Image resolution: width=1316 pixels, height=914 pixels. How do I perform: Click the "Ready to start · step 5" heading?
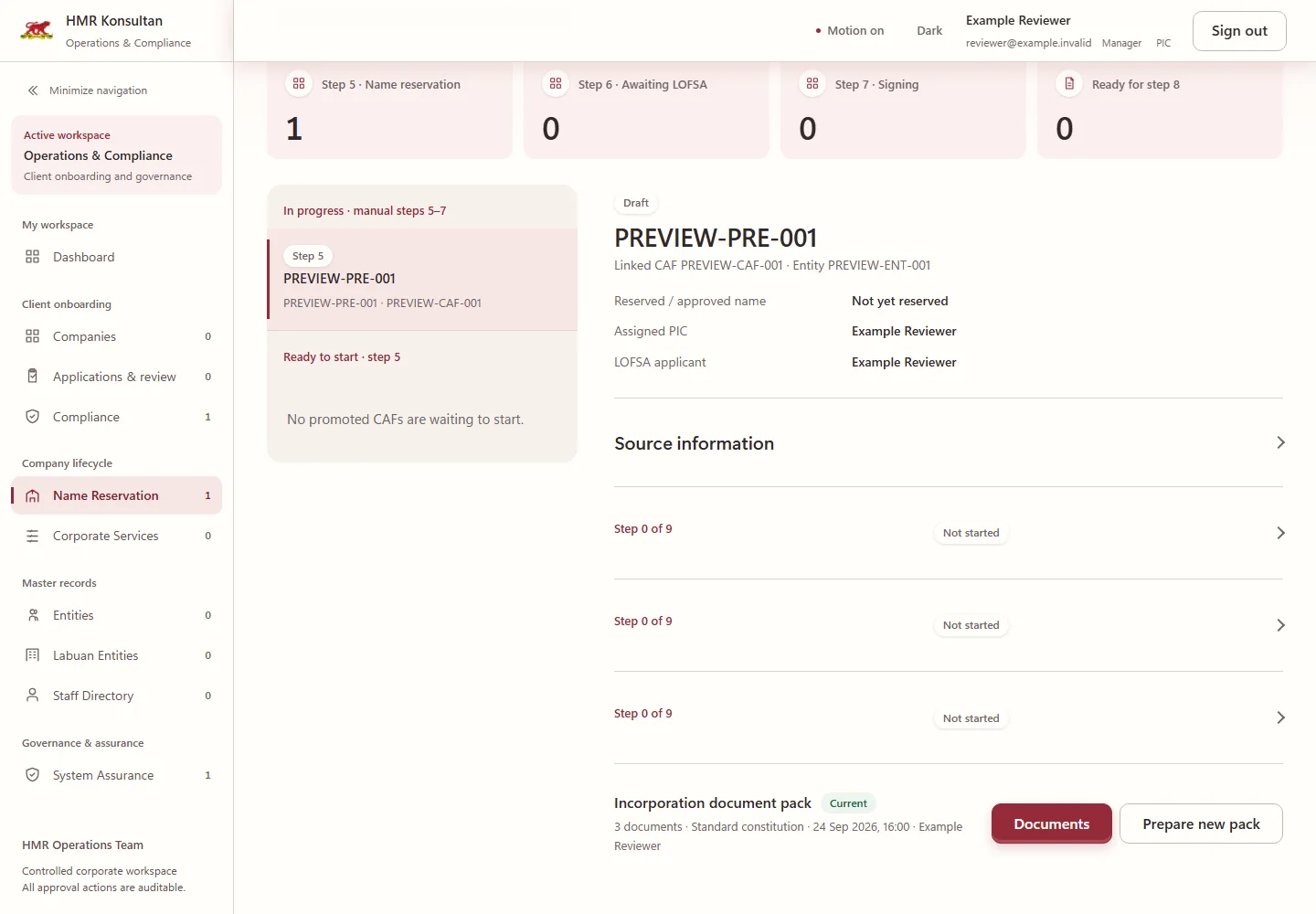342,356
